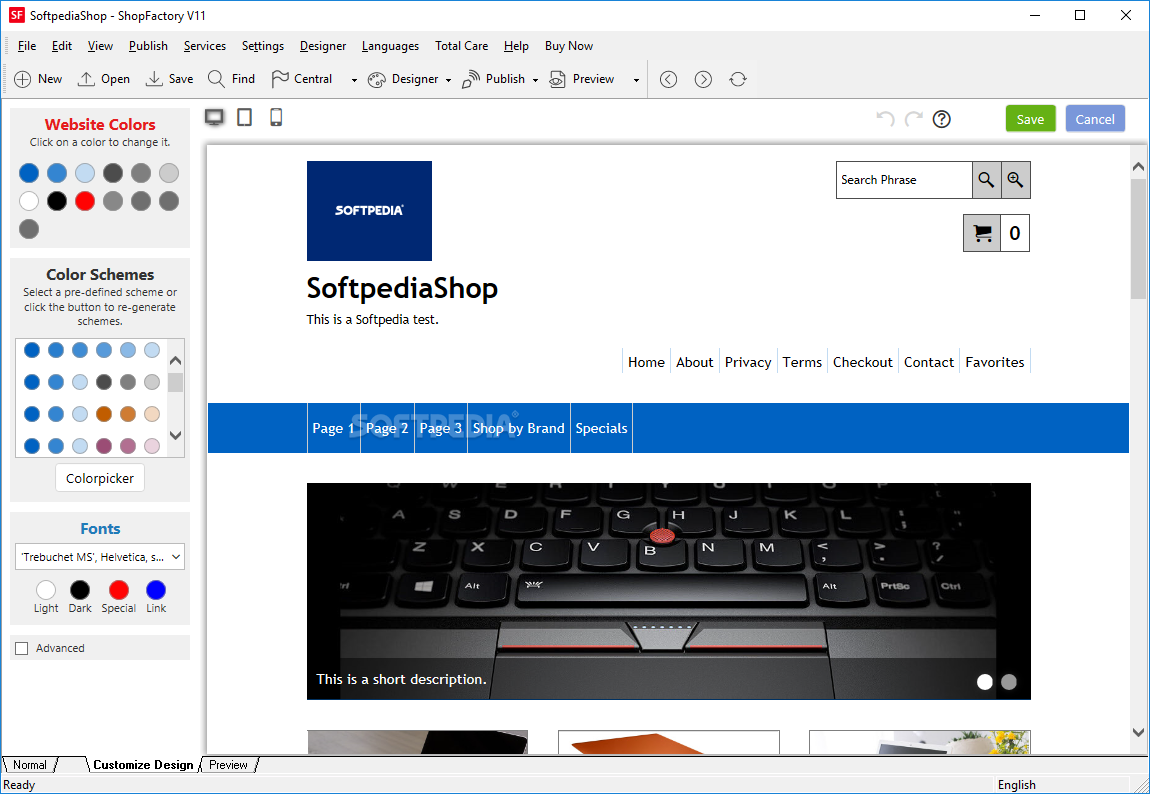
Task: Open the Total Care menu
Action: pos(461,45)
